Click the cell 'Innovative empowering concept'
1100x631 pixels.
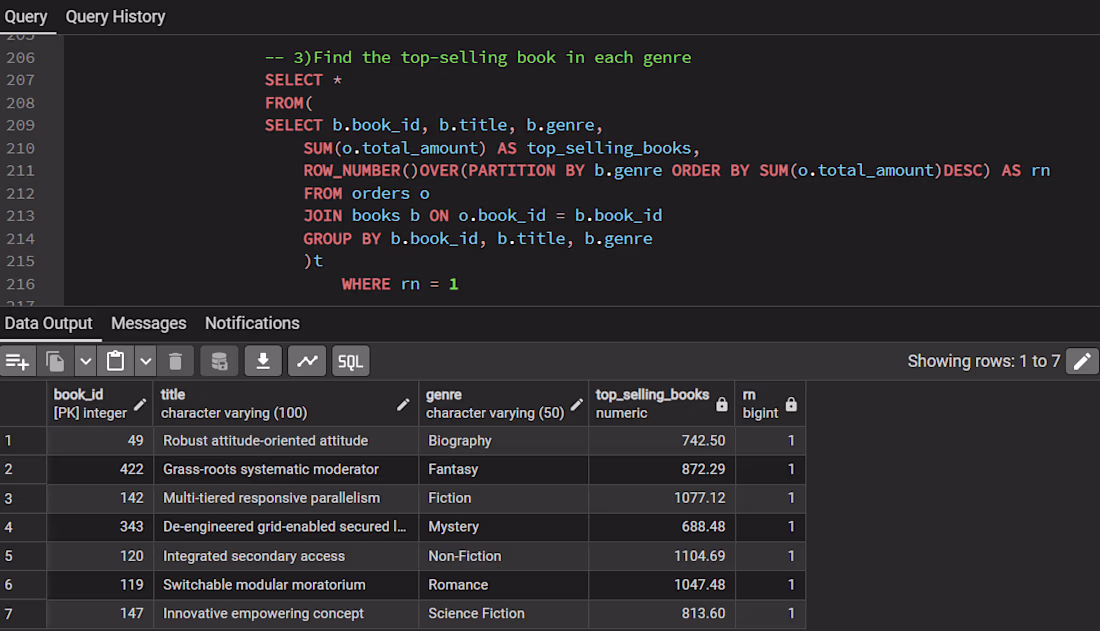286,613
